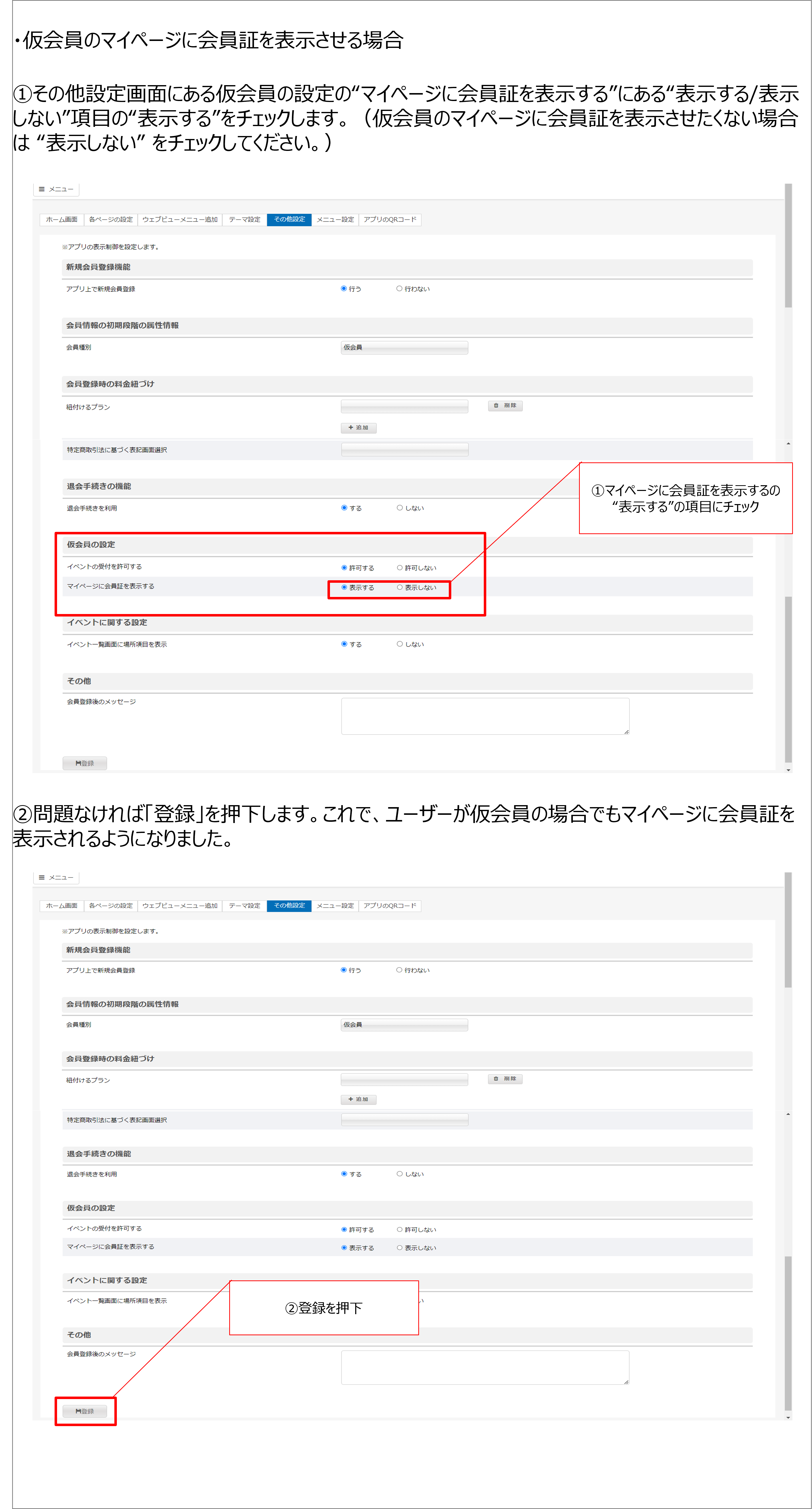Open the メニュー設定 tab in the lower screenshot
This screenshot has width=812, height=1509.
(335, 906)
